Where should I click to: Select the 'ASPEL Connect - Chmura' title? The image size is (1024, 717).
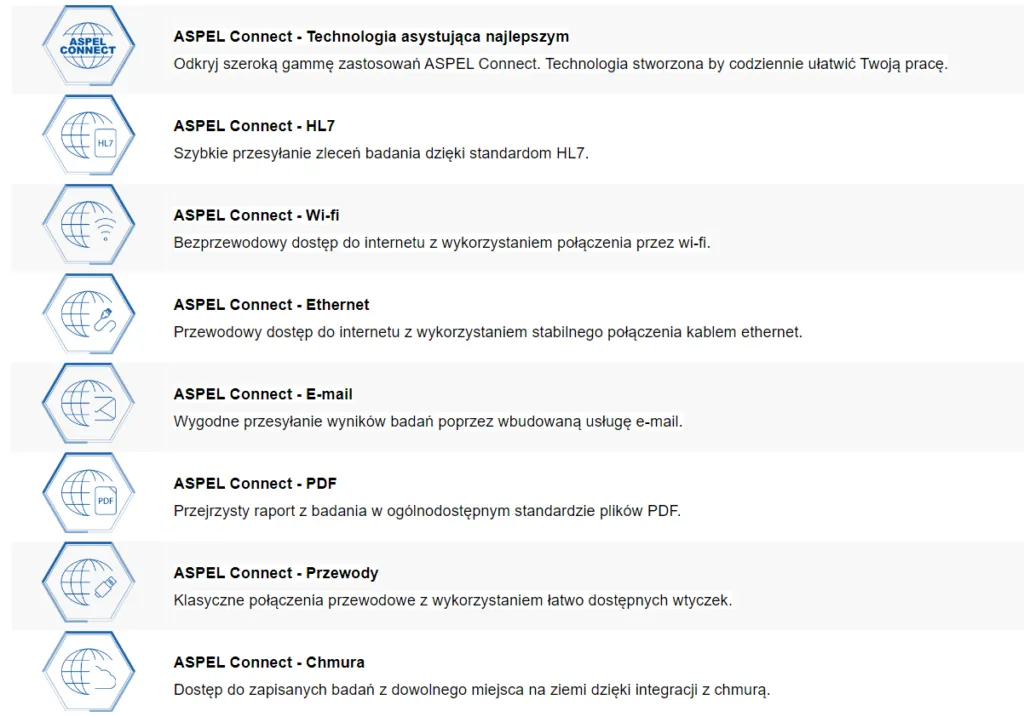click(268, 662)
